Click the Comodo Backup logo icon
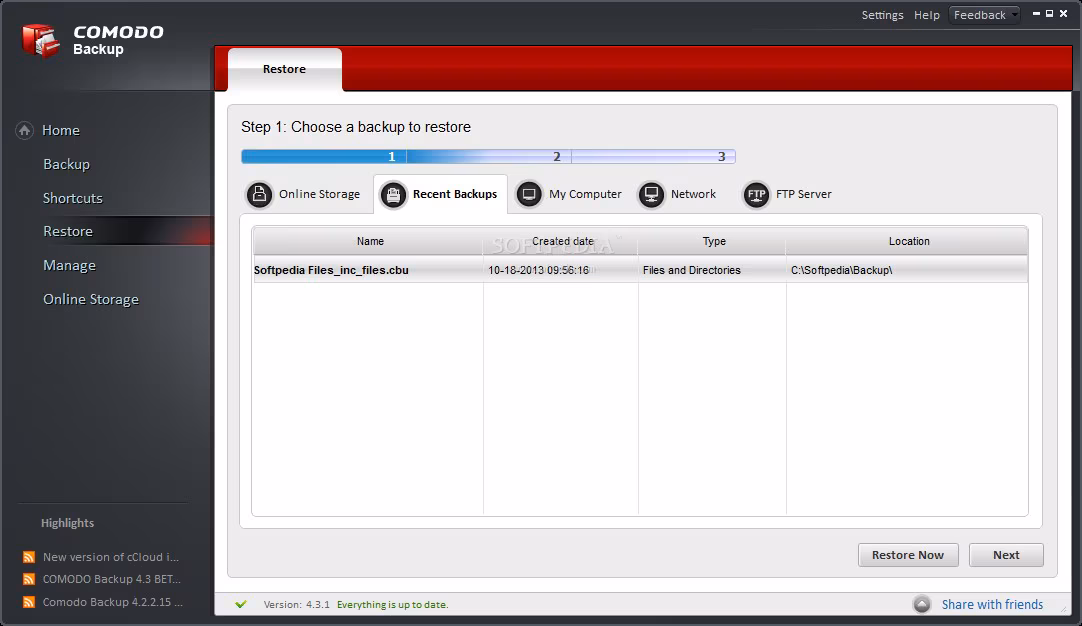 pos(41,41)
